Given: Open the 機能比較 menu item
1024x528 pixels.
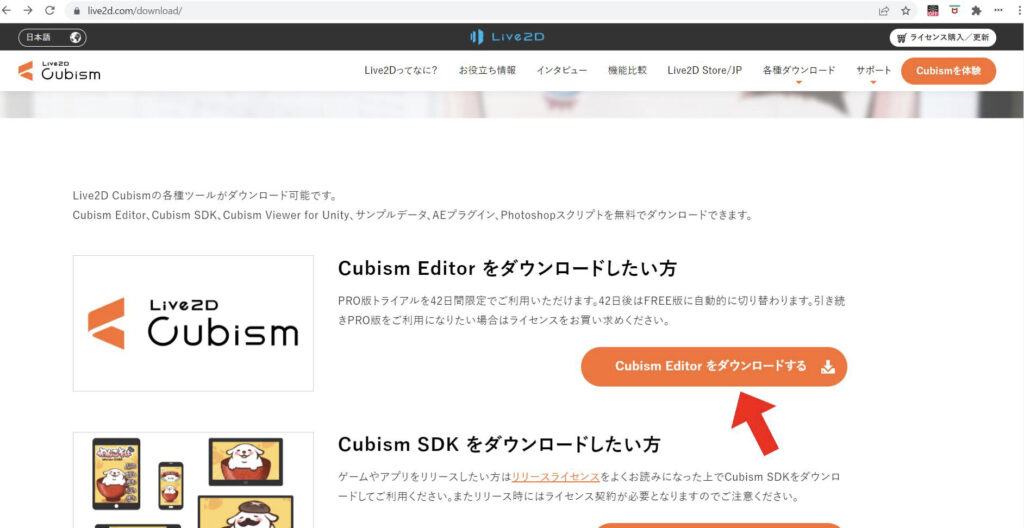Looking at the screenshot, I should click(x=627, y=71).
